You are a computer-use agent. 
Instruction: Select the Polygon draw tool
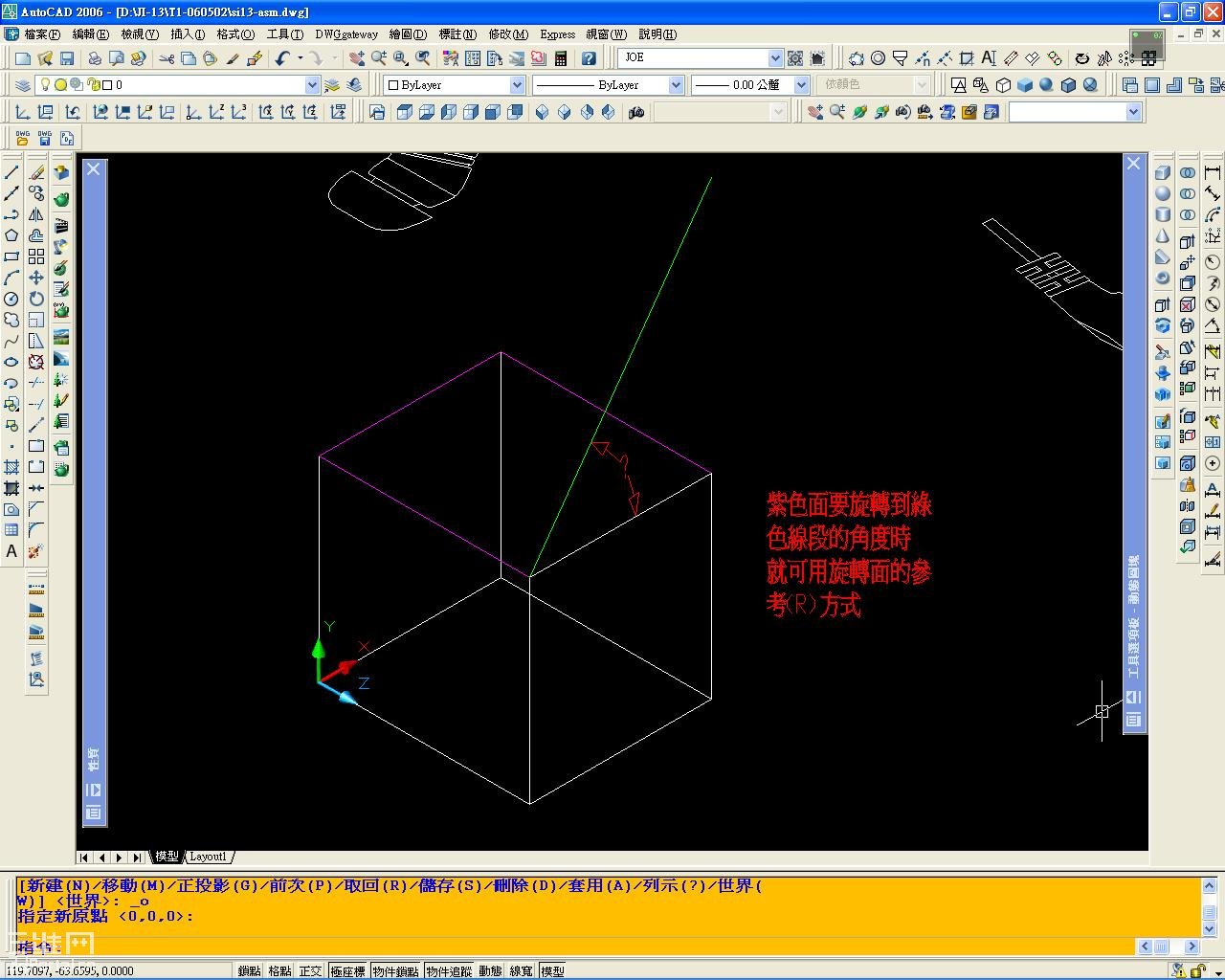[11, 235]
